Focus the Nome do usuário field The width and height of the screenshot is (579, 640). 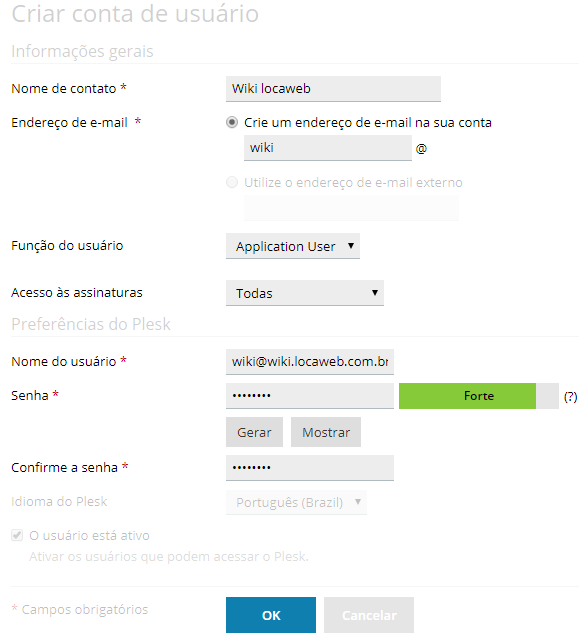point(310,362)
